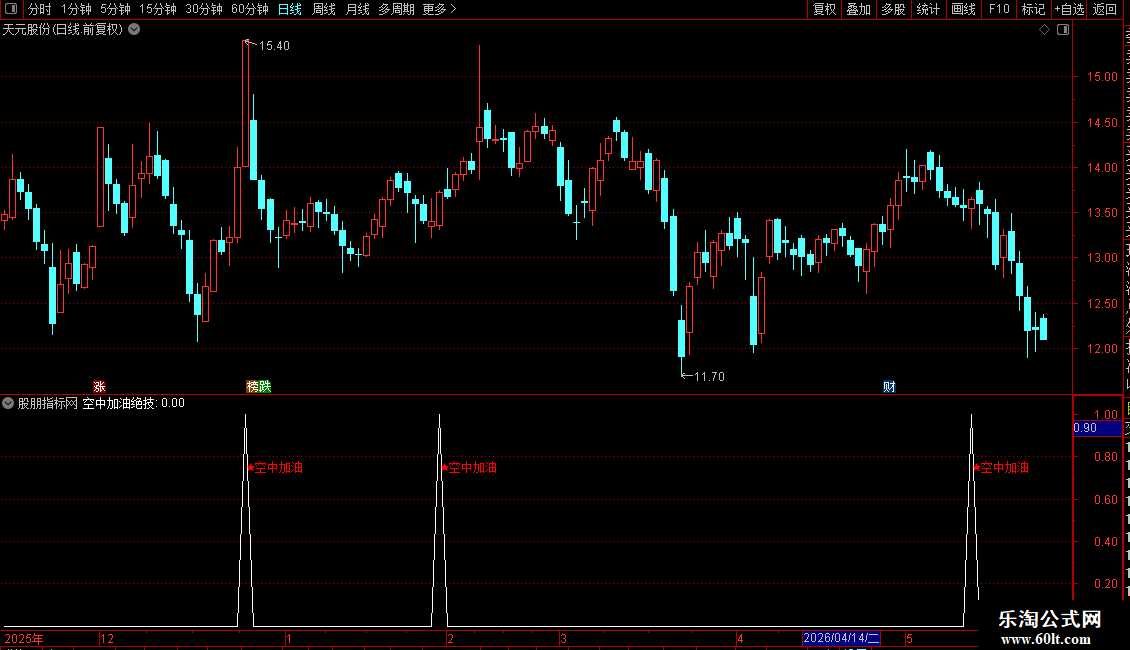The height and width of the screenshot is (650, 1130).
Task: Open the 更多 periods expander
Action: (439, 9)
